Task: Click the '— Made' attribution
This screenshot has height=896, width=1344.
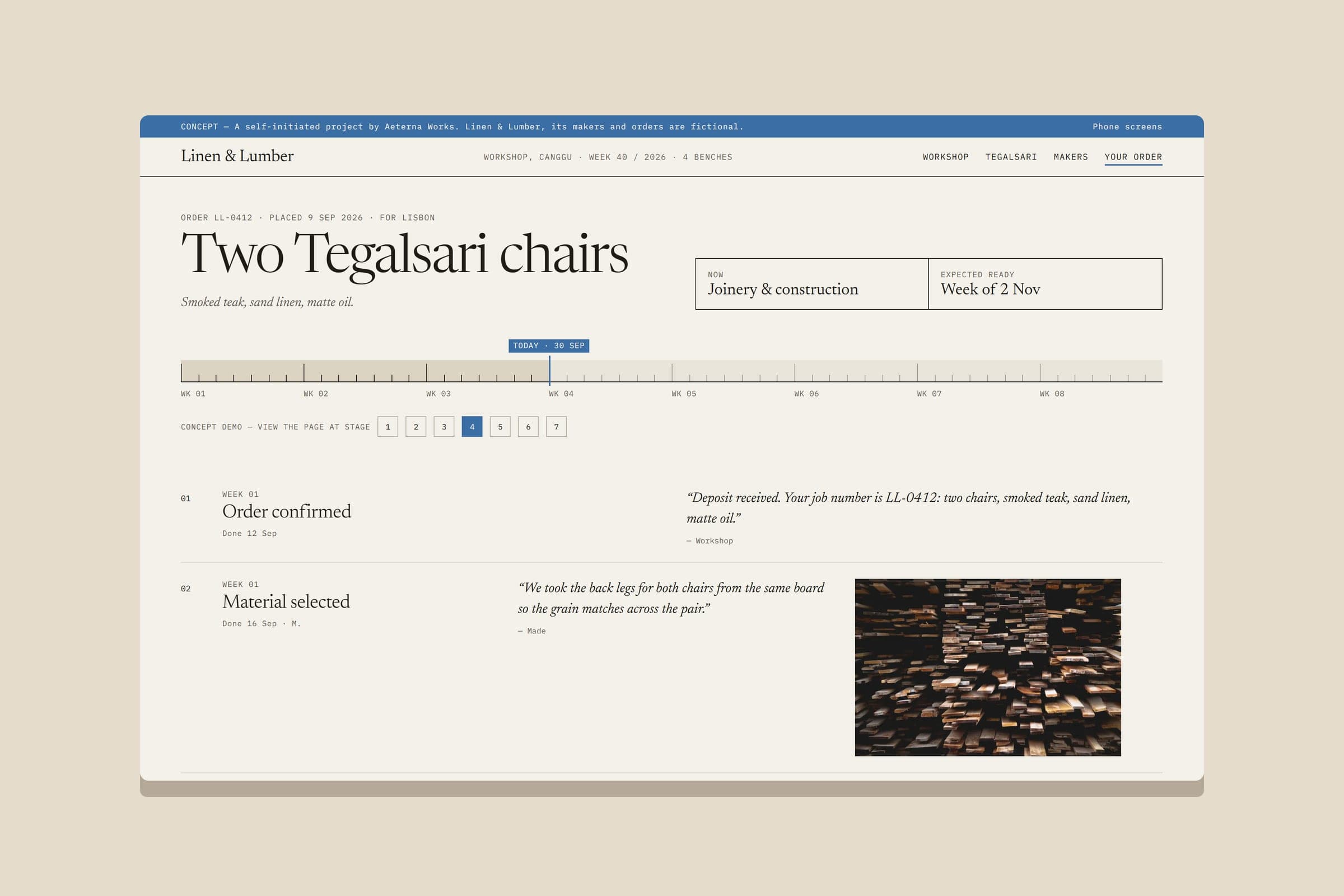Action: pyautogui.click(x=531, y=632)
